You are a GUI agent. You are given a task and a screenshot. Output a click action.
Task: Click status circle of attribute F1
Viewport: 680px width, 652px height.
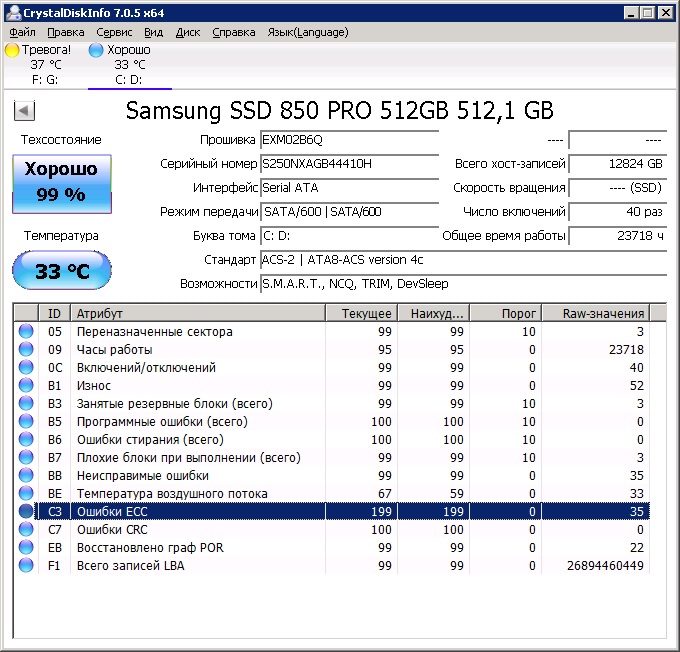coord(26,565)
